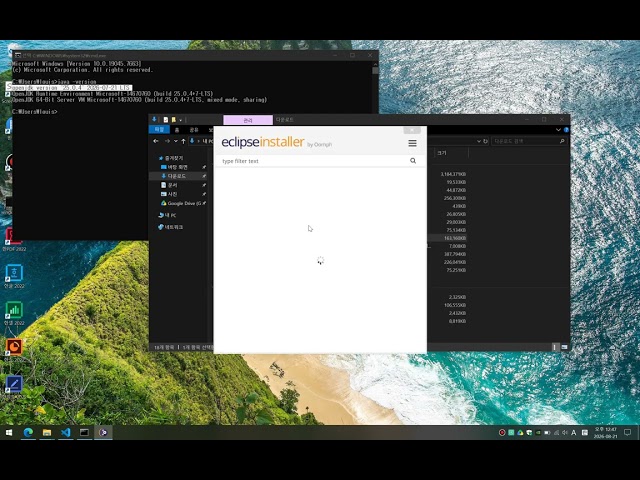Expand the Explorer ribbon with chevron
Viewport: 640px width, 480px height.
pos(558,130)
